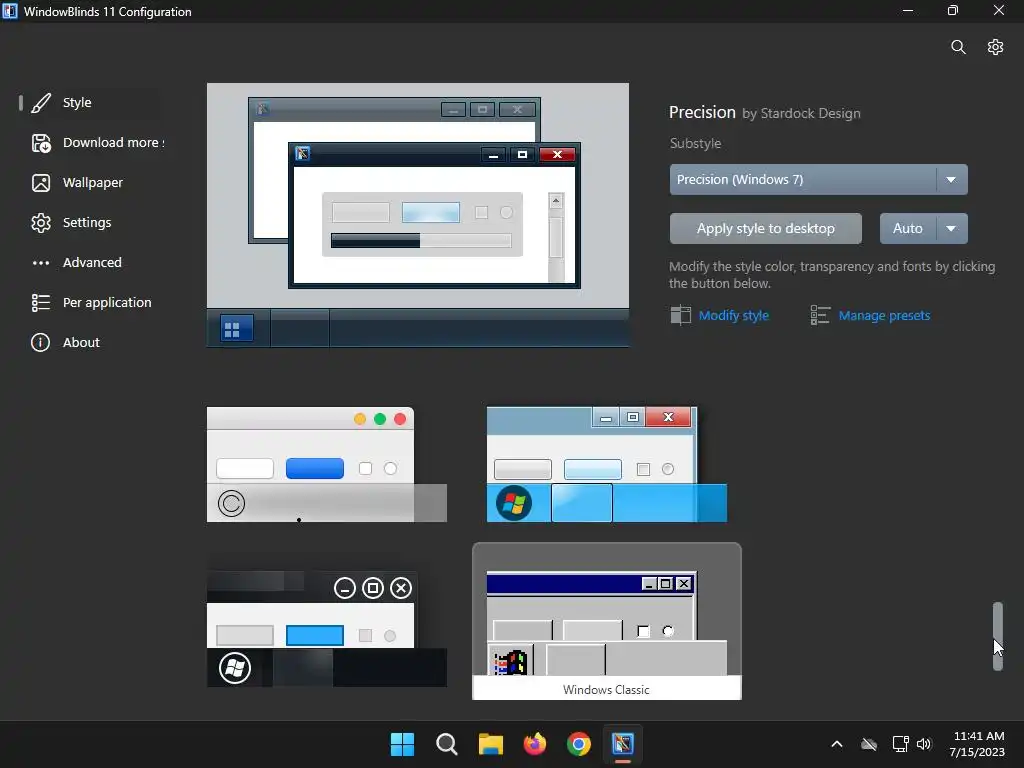Launch Firefox from taskbar
Image resolution: width=1024 pixels, height=768 pixels.
(x=535, y=744)
